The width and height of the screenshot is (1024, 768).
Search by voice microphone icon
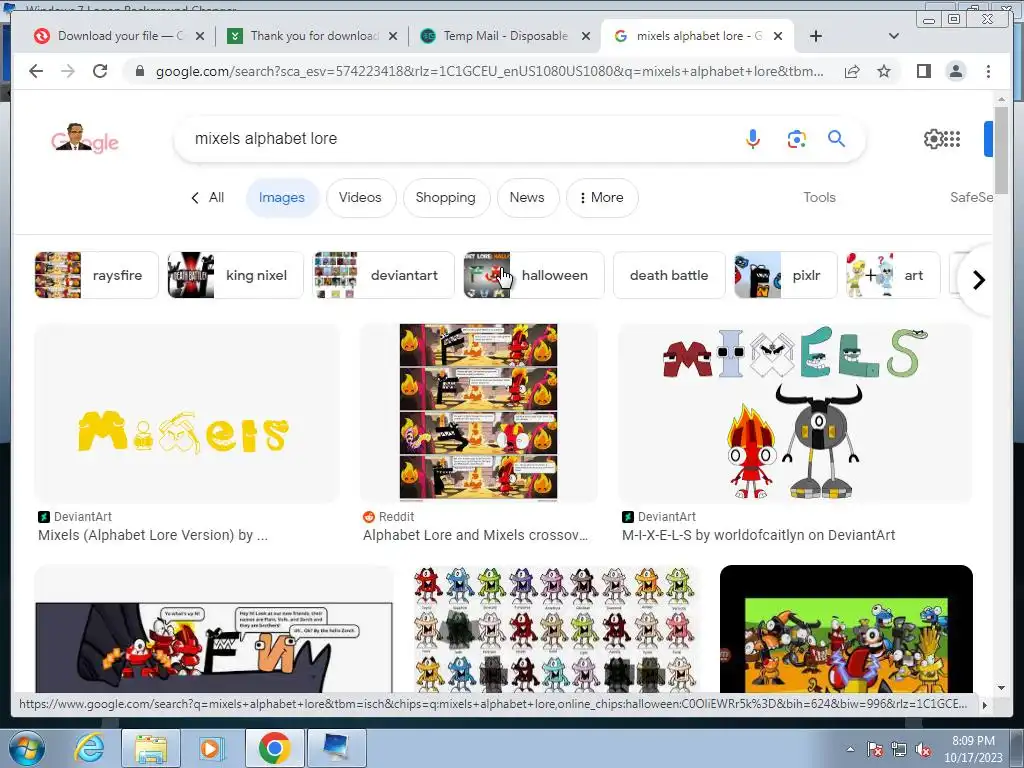[753, 139]
